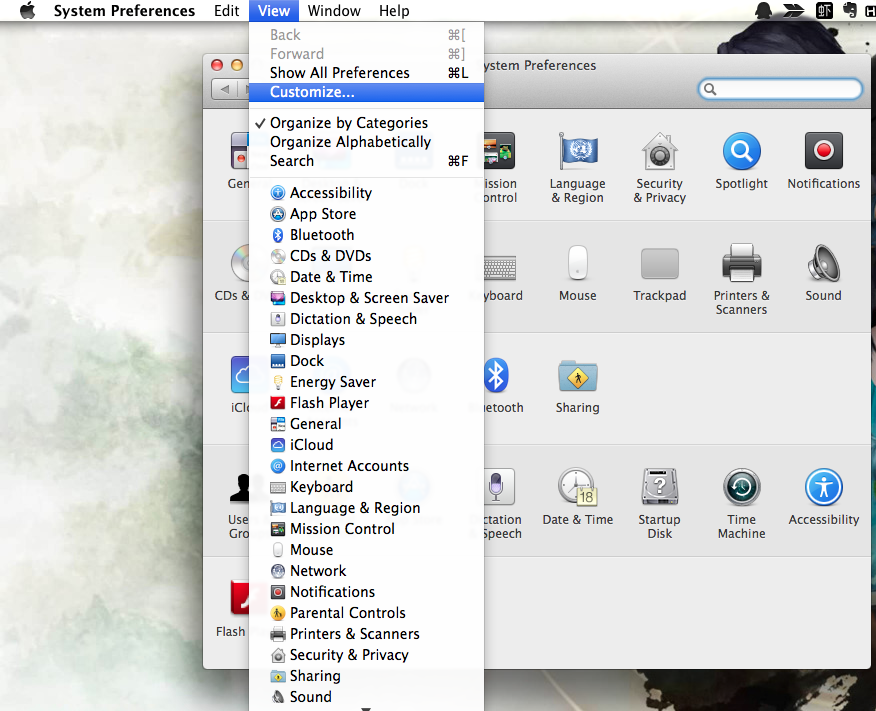Select Printers & Scanners in View menu
Viewport: 876px width, 711px height.
(x=366, y=634)
